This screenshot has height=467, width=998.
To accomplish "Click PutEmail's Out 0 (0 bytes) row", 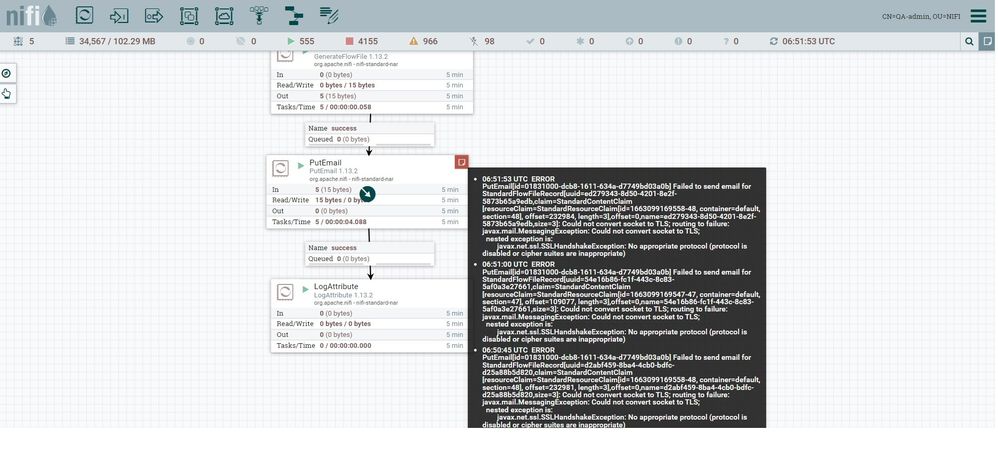I will click(367, 211).
